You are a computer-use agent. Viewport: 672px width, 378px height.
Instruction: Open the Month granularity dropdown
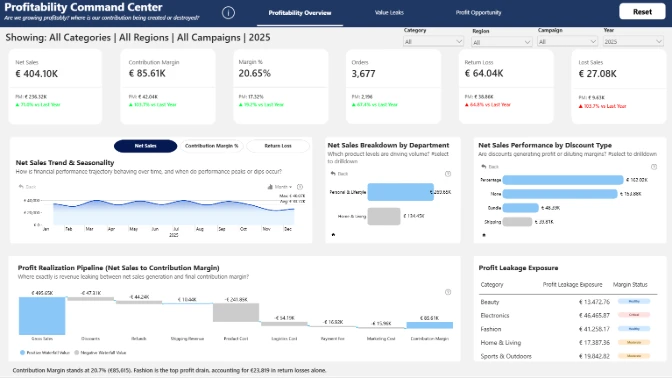coord(280,187)
